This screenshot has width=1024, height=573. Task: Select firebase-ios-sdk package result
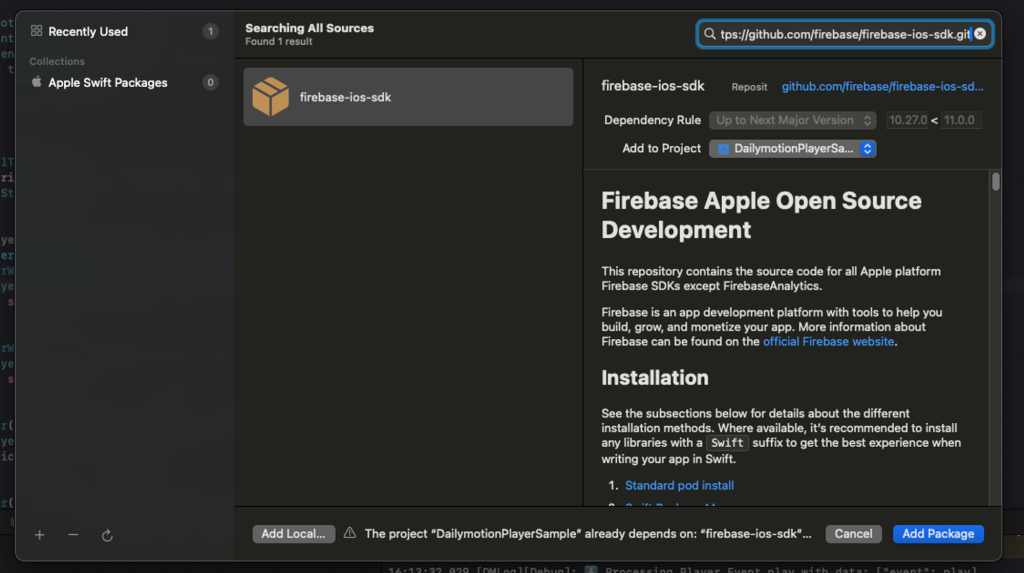408,97
